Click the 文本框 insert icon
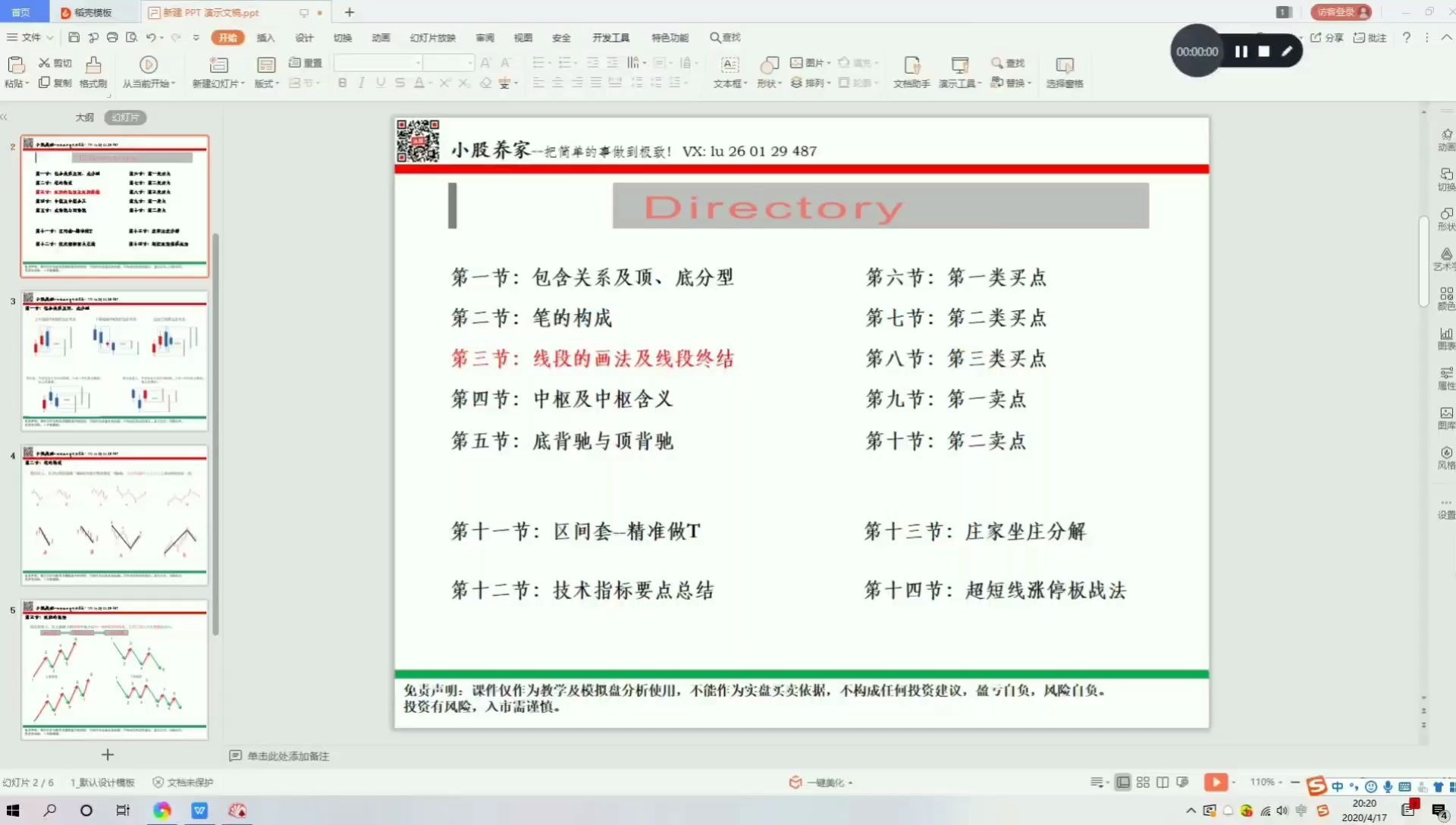This screenshot has width=1456, height=825. pos(728,62)
